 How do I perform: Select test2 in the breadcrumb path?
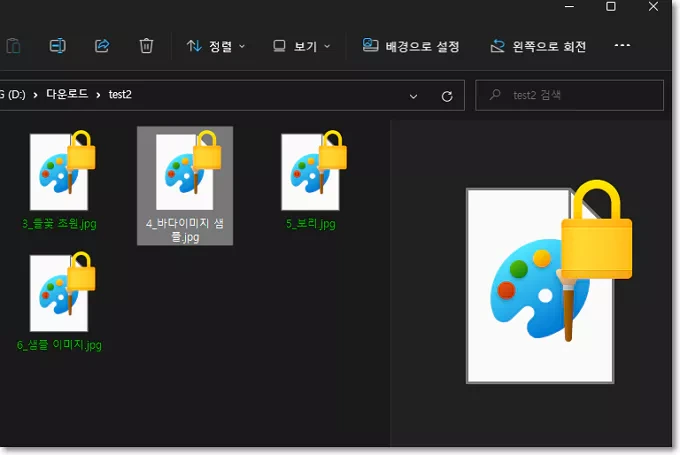(x=120, y=95)
